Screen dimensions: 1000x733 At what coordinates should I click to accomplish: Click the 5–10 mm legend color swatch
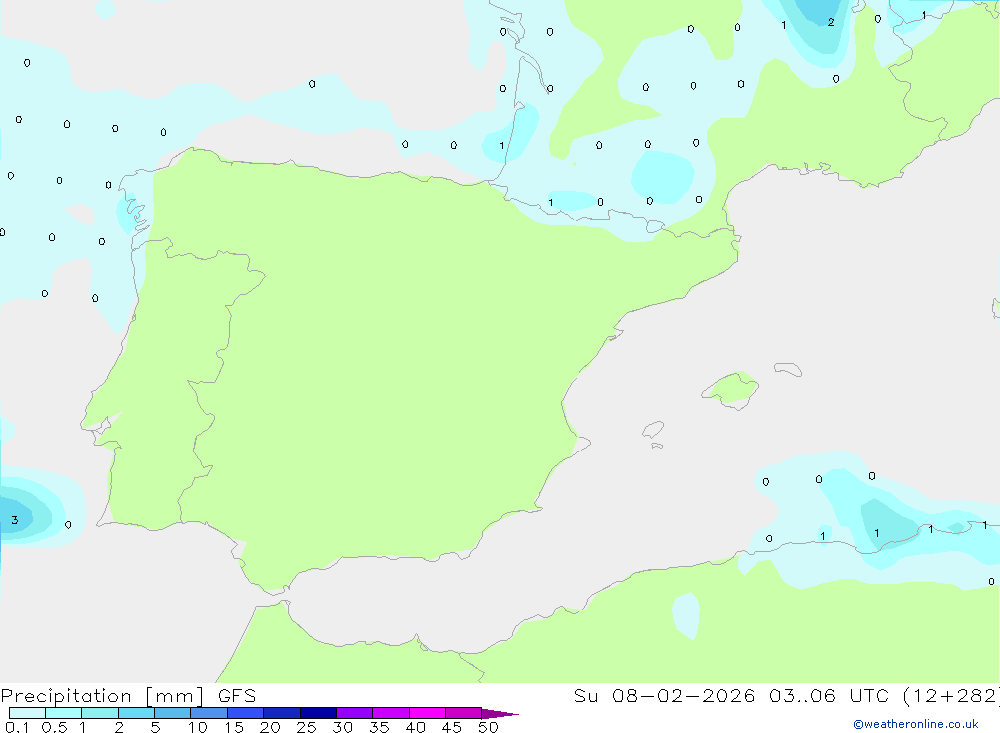172,713
